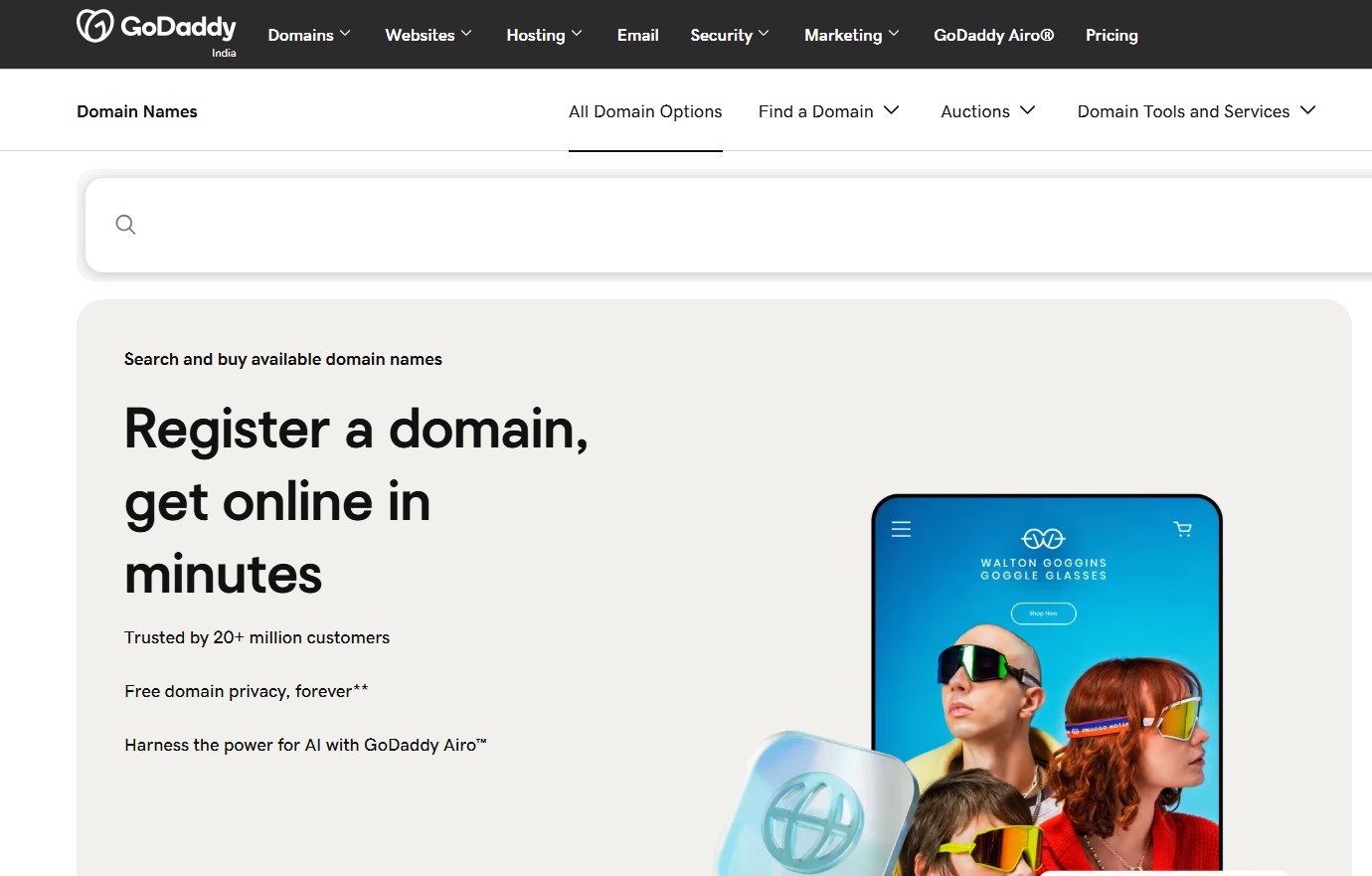Open the Hosting dropdown
The width and height of the screenshot is (1372, 876).
pos(544,35)
